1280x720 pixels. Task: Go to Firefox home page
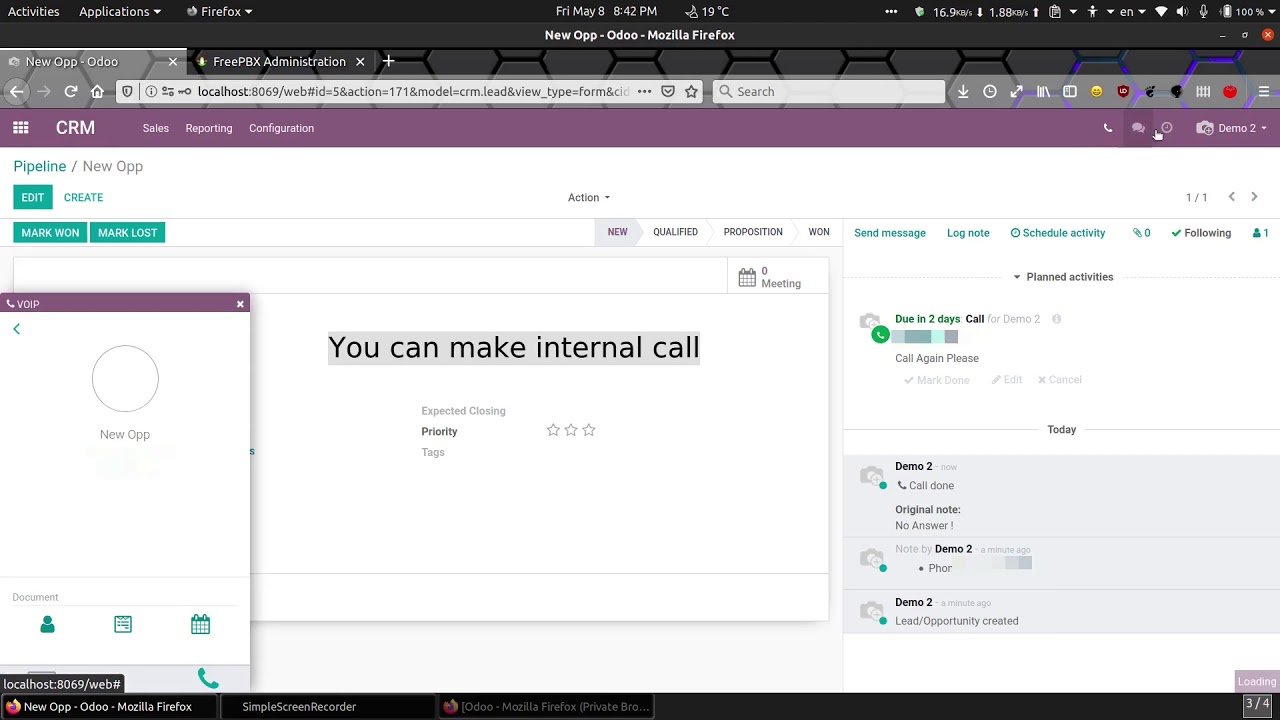(x=97, y=91)
